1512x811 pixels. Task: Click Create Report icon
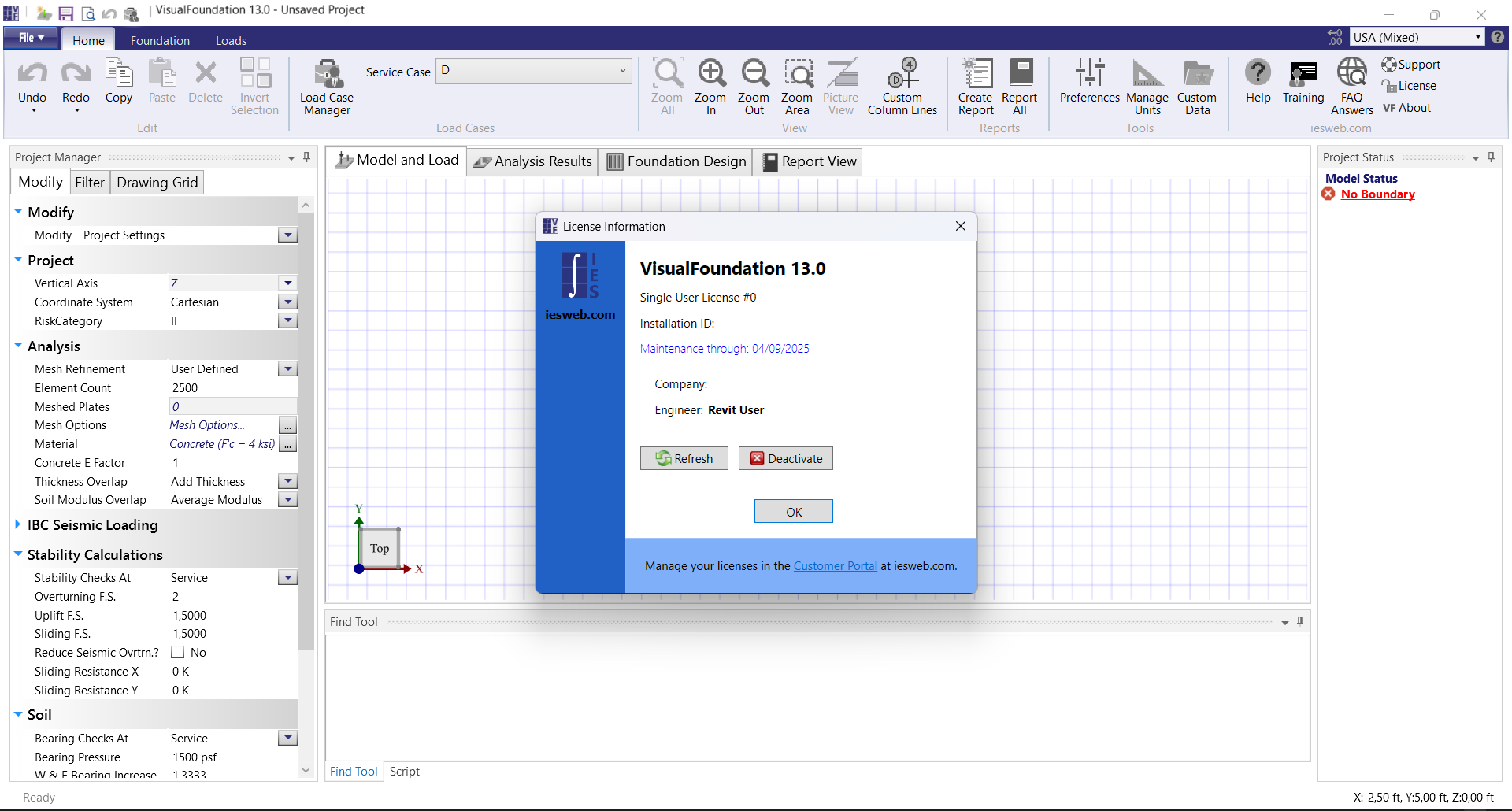(976, 73)
